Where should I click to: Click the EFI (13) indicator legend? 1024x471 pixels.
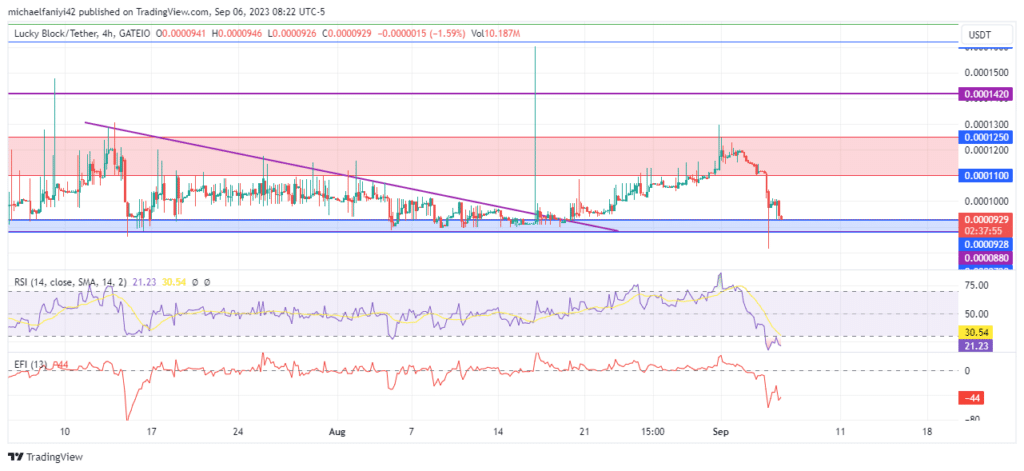click(x=30, y=364)
